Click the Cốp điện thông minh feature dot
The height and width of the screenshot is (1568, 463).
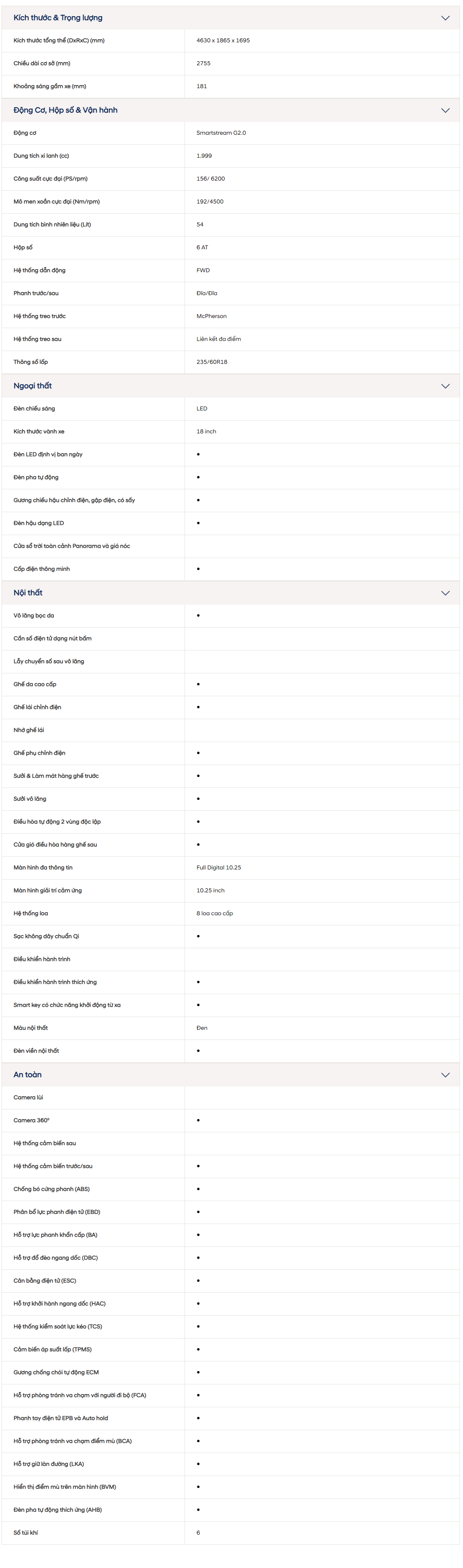pos(198,570)
